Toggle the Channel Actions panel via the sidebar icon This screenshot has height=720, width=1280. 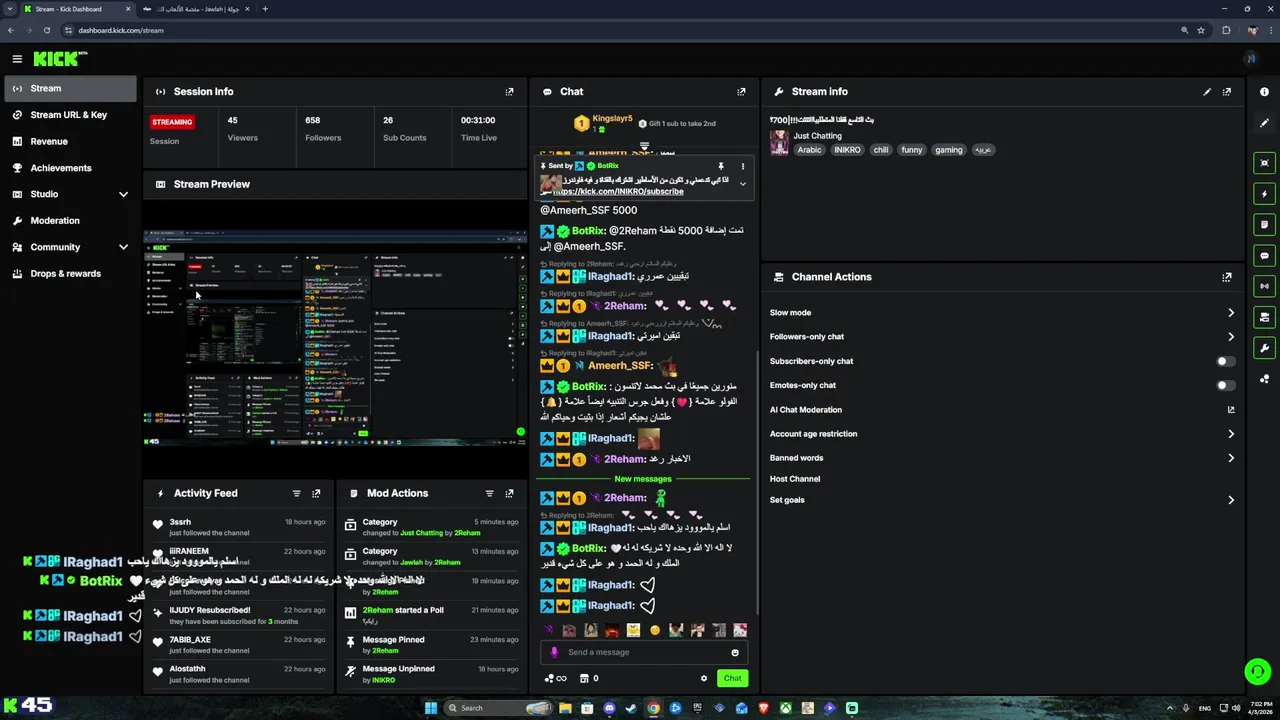1264,317
